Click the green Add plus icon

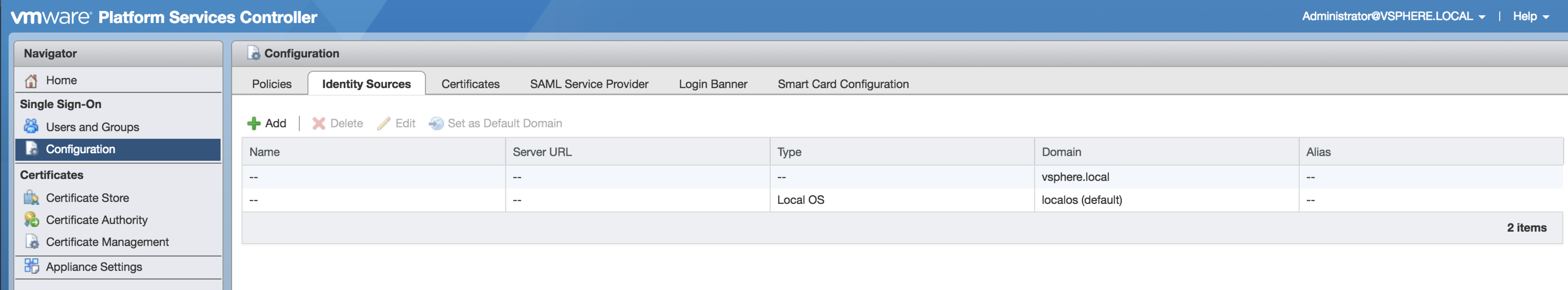coord(254,124)
